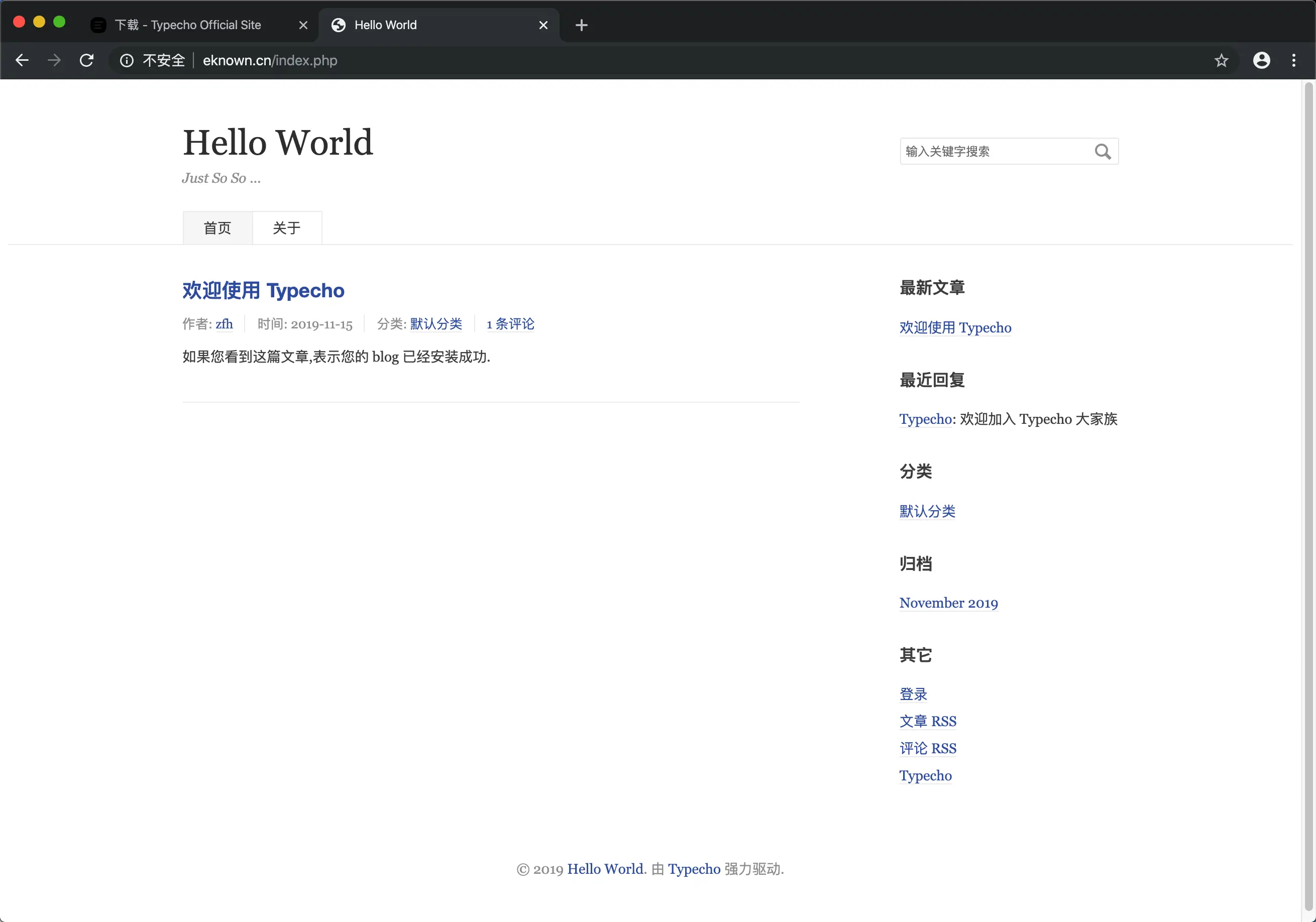Open the 1 条评论 comments link
The height and width of the screenshot is (922, 1316).
pos(510,324)
